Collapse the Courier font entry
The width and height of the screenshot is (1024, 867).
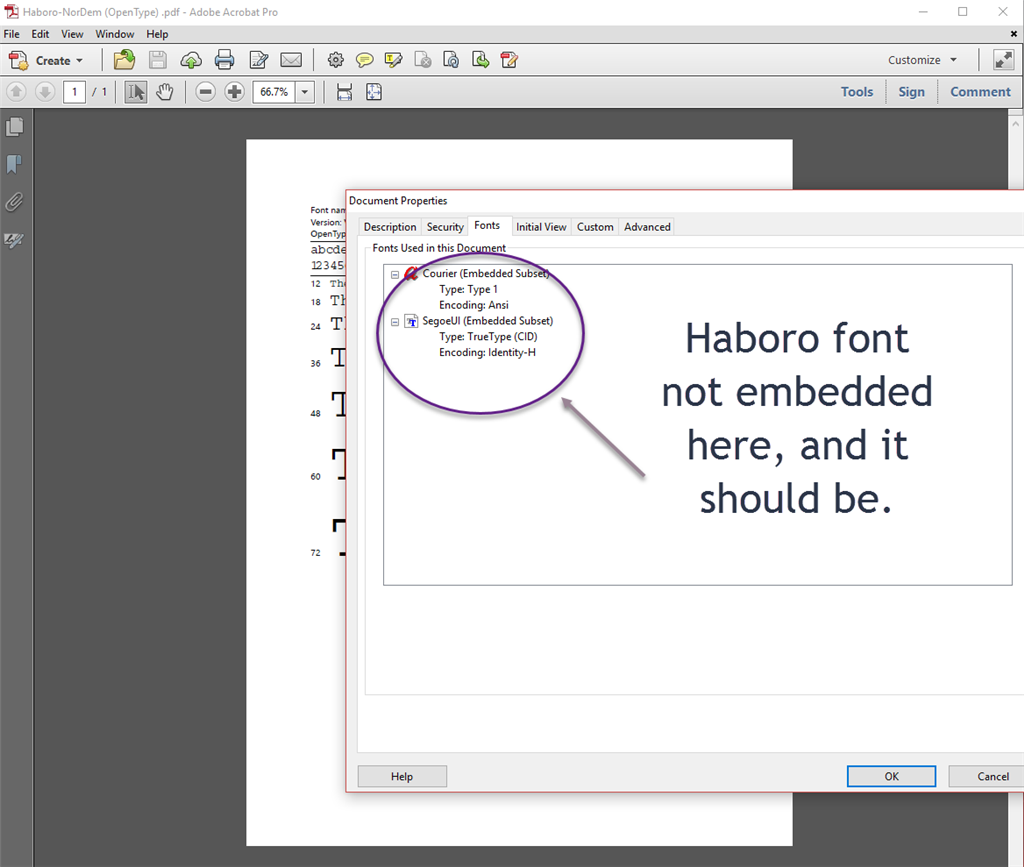click(x=395, y=275)
